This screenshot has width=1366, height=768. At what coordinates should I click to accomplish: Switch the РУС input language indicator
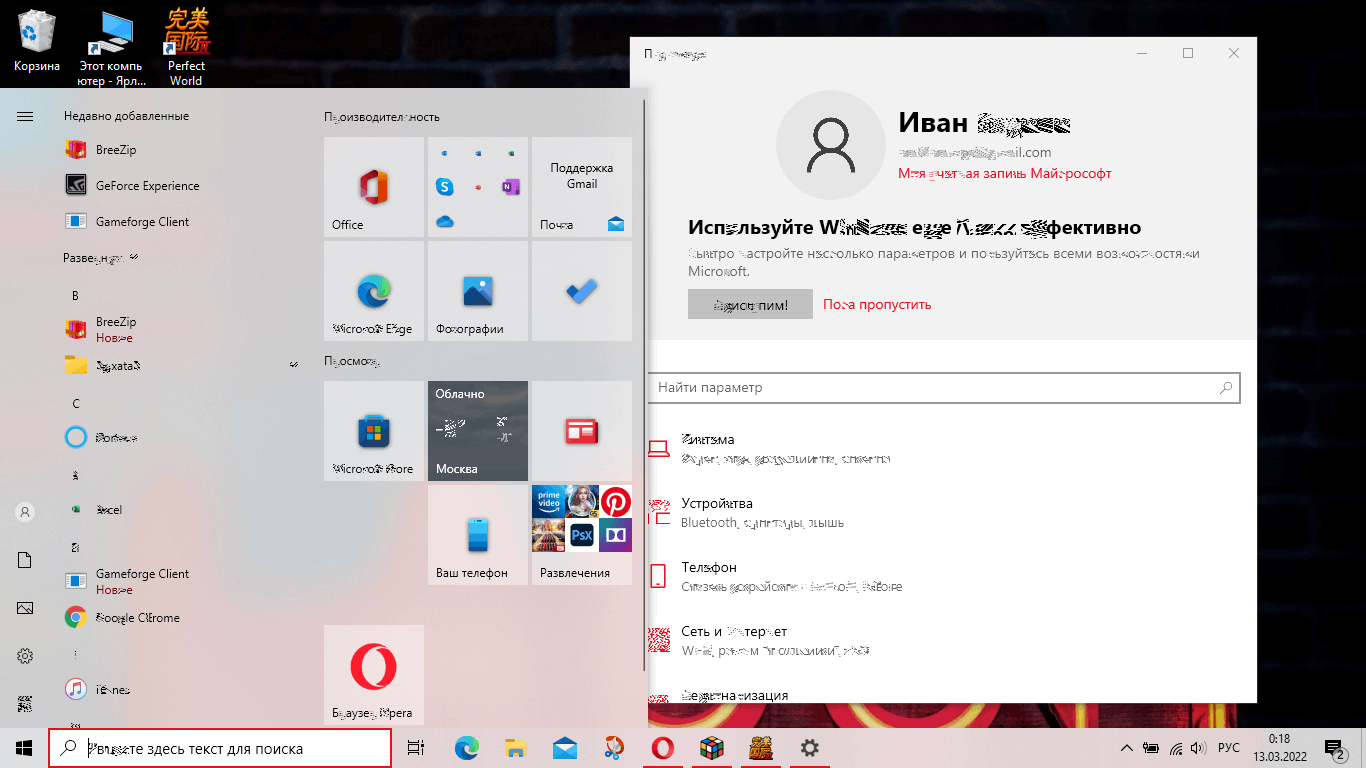1229,748
